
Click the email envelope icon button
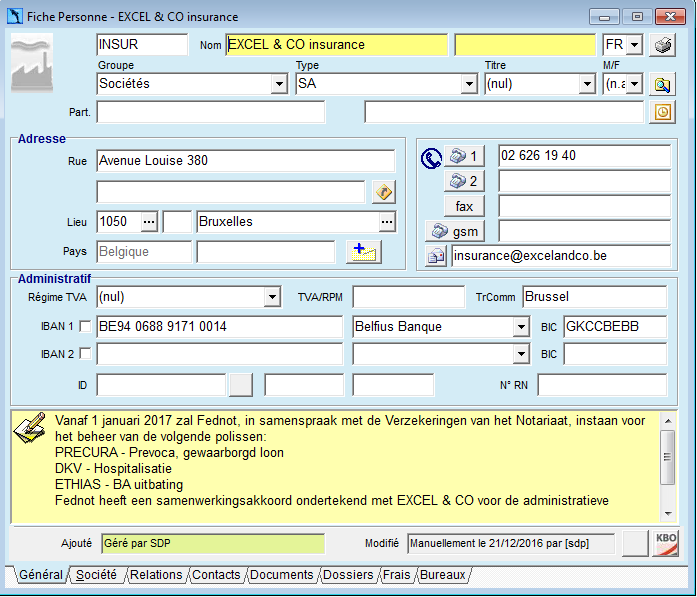click(436, 256)
